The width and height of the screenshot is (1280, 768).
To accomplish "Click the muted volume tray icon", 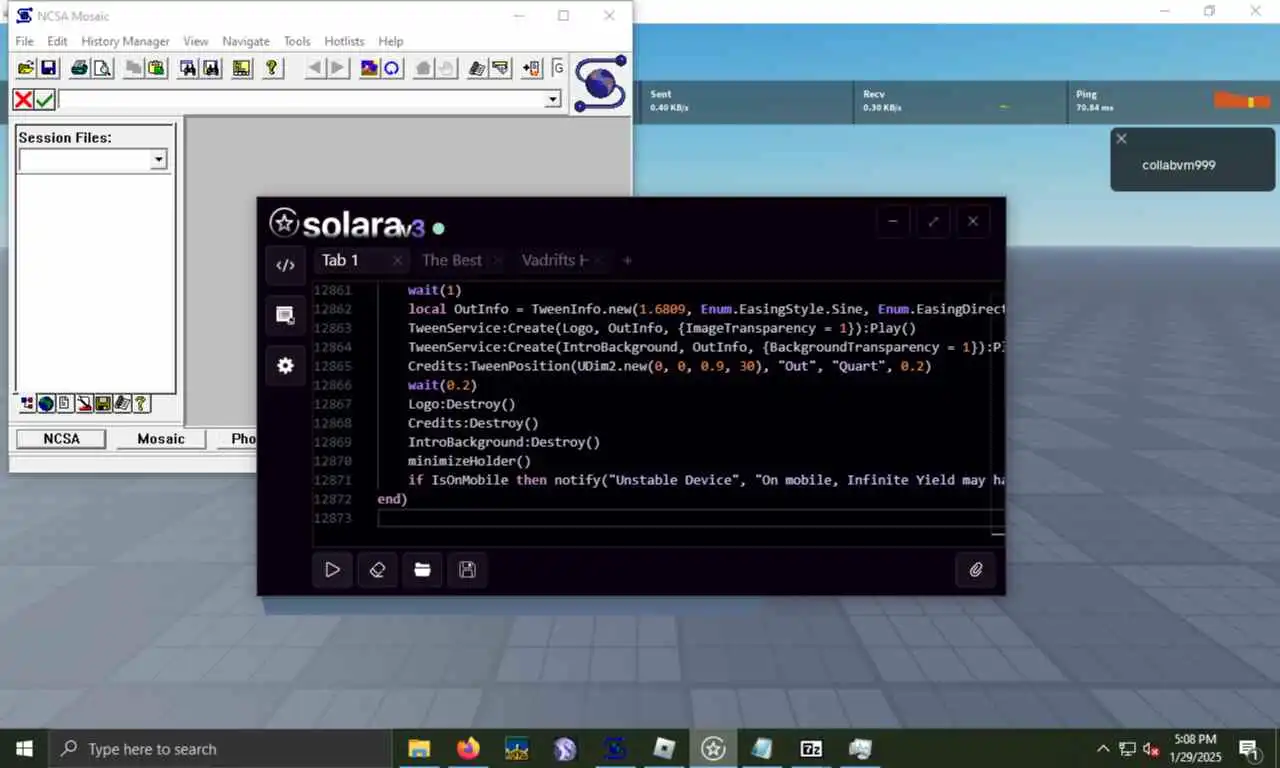I will point(1151,748).
